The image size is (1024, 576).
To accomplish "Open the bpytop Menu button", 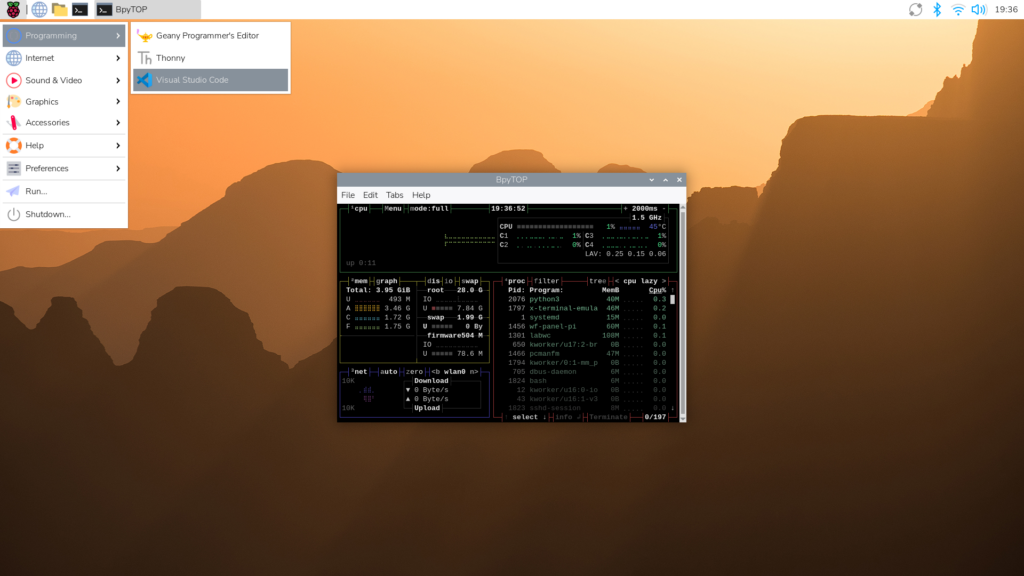I will click(x=393, y=209).
